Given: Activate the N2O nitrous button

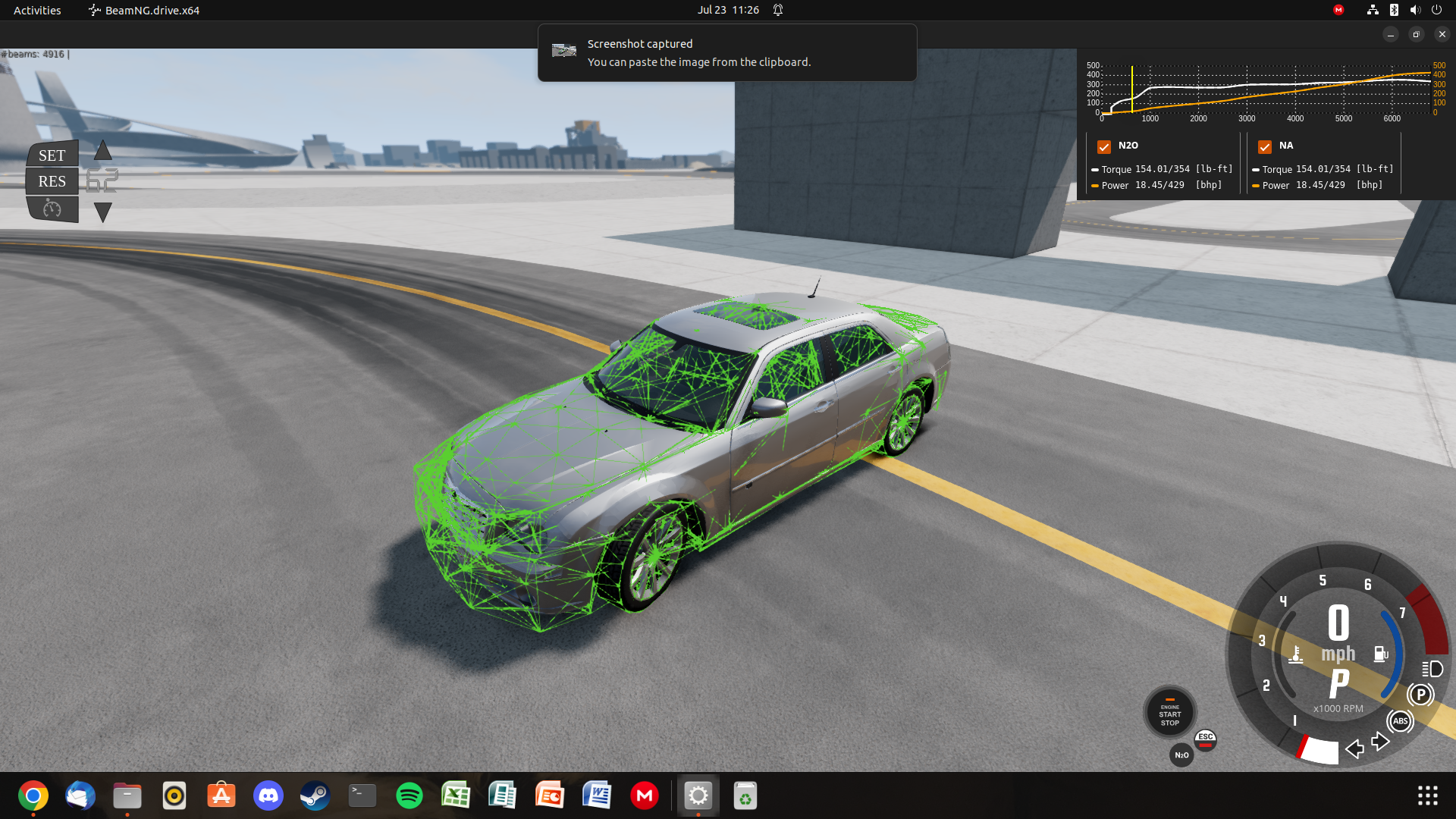Looking at the screenshot, I should tap(1181, 755).
